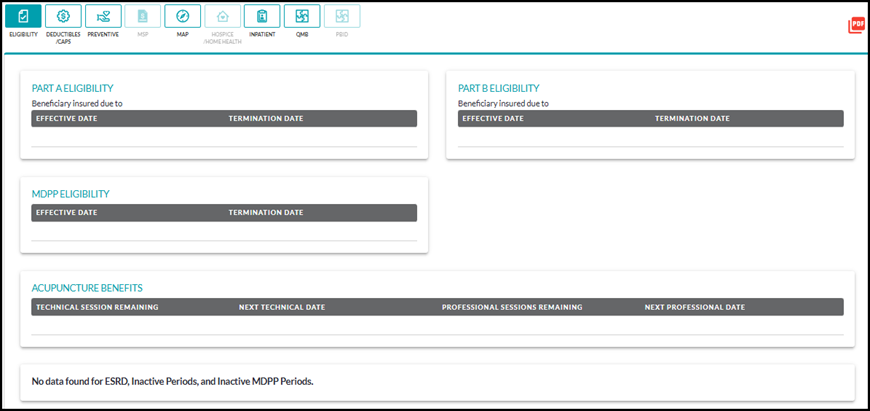Click Effective Date column in Part A table

tap(66, 119)
